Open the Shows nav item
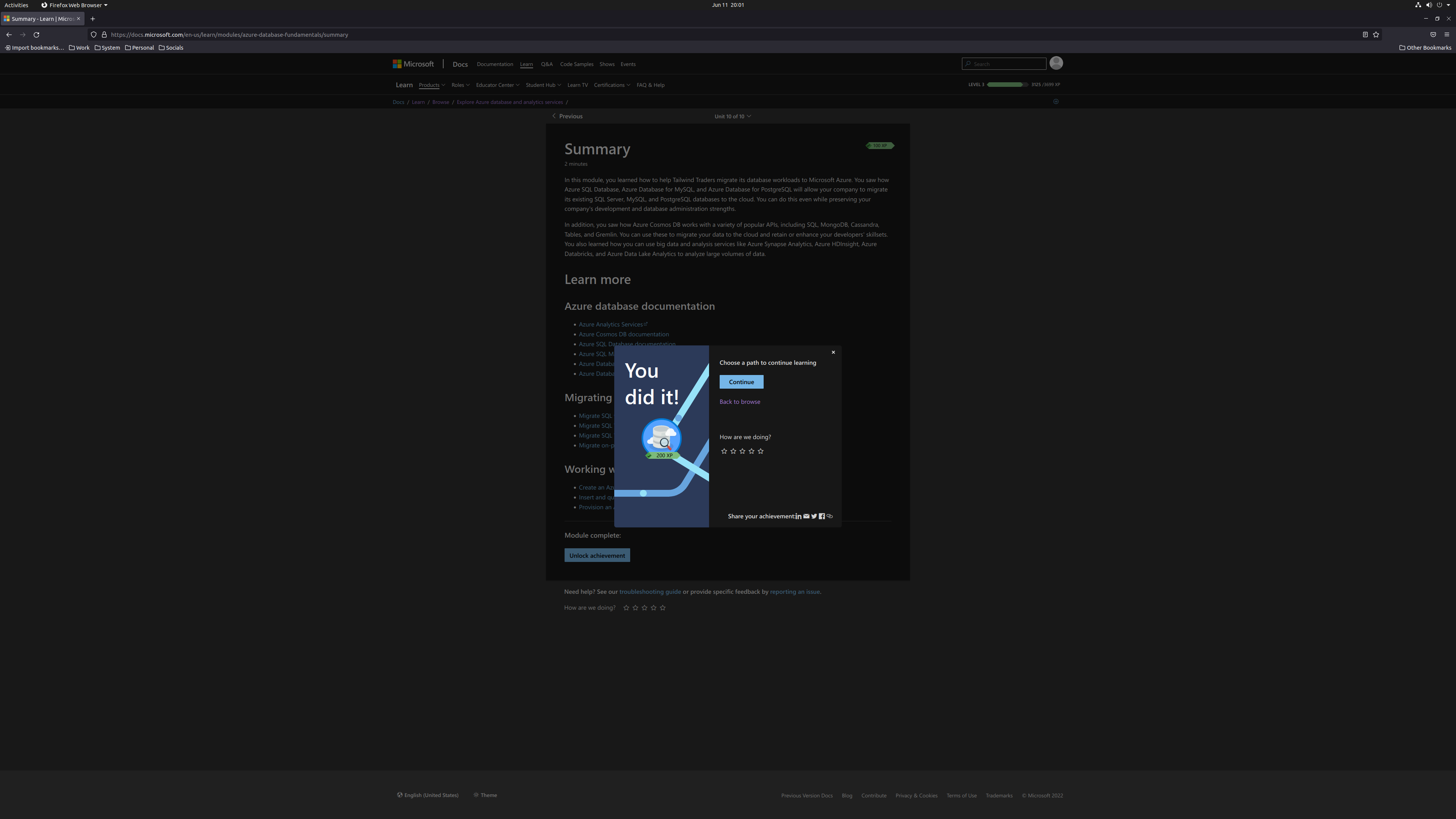The image size is (1456, 819). (x=607, y=64)
